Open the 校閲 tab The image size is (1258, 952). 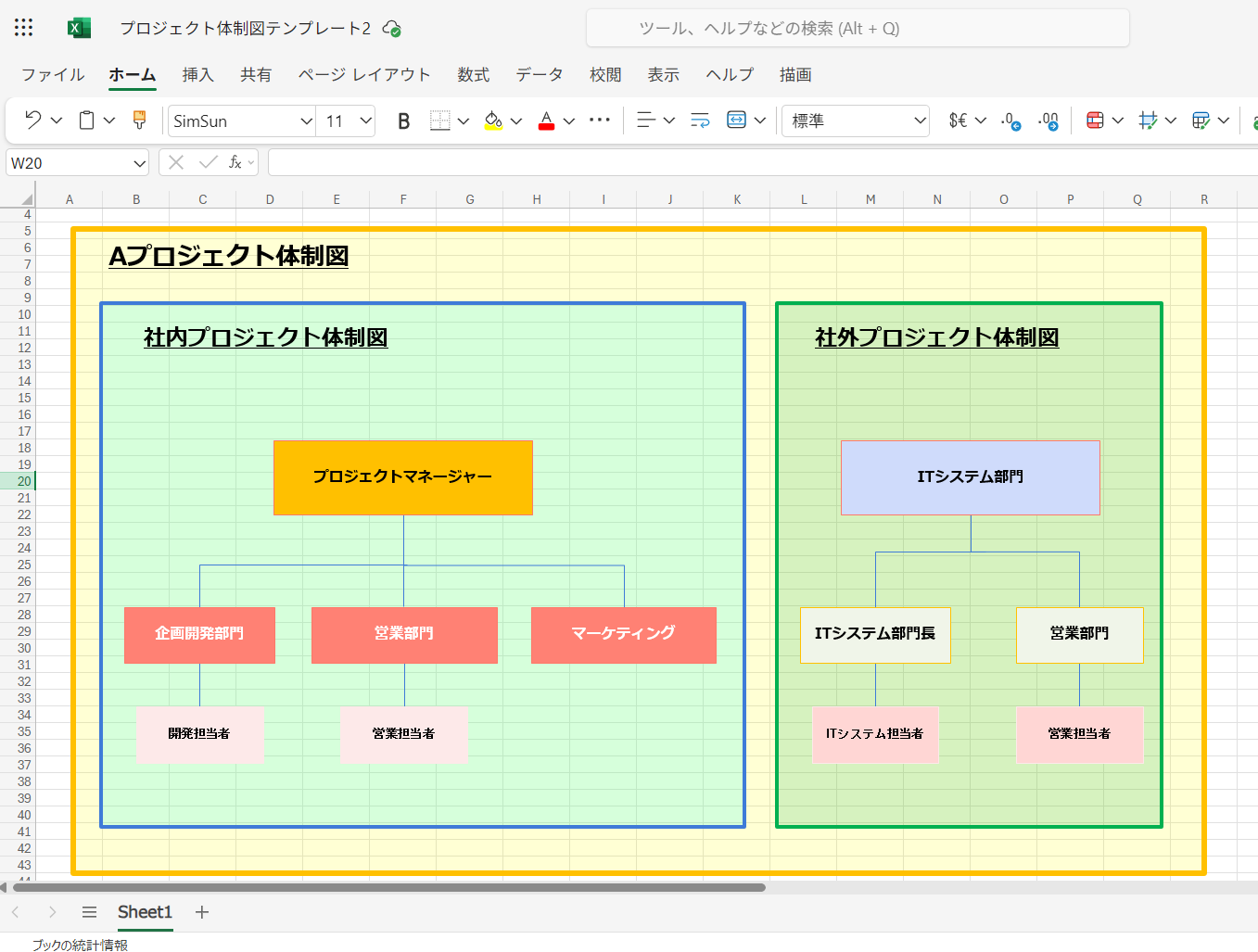[x=605, y=75]
